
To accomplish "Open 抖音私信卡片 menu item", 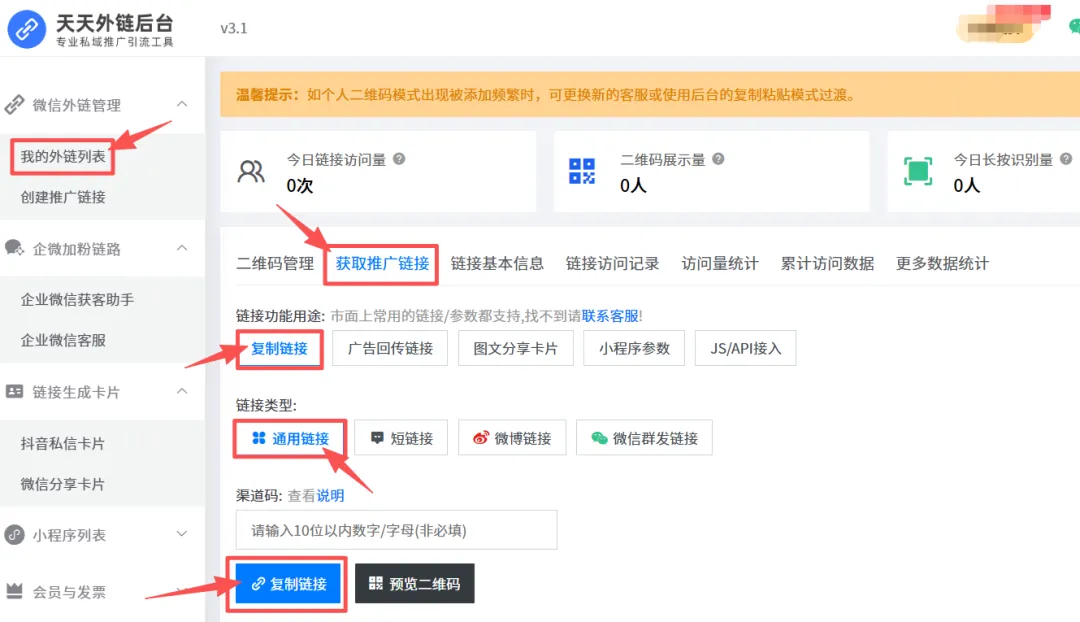I will [x=63, y=444].
